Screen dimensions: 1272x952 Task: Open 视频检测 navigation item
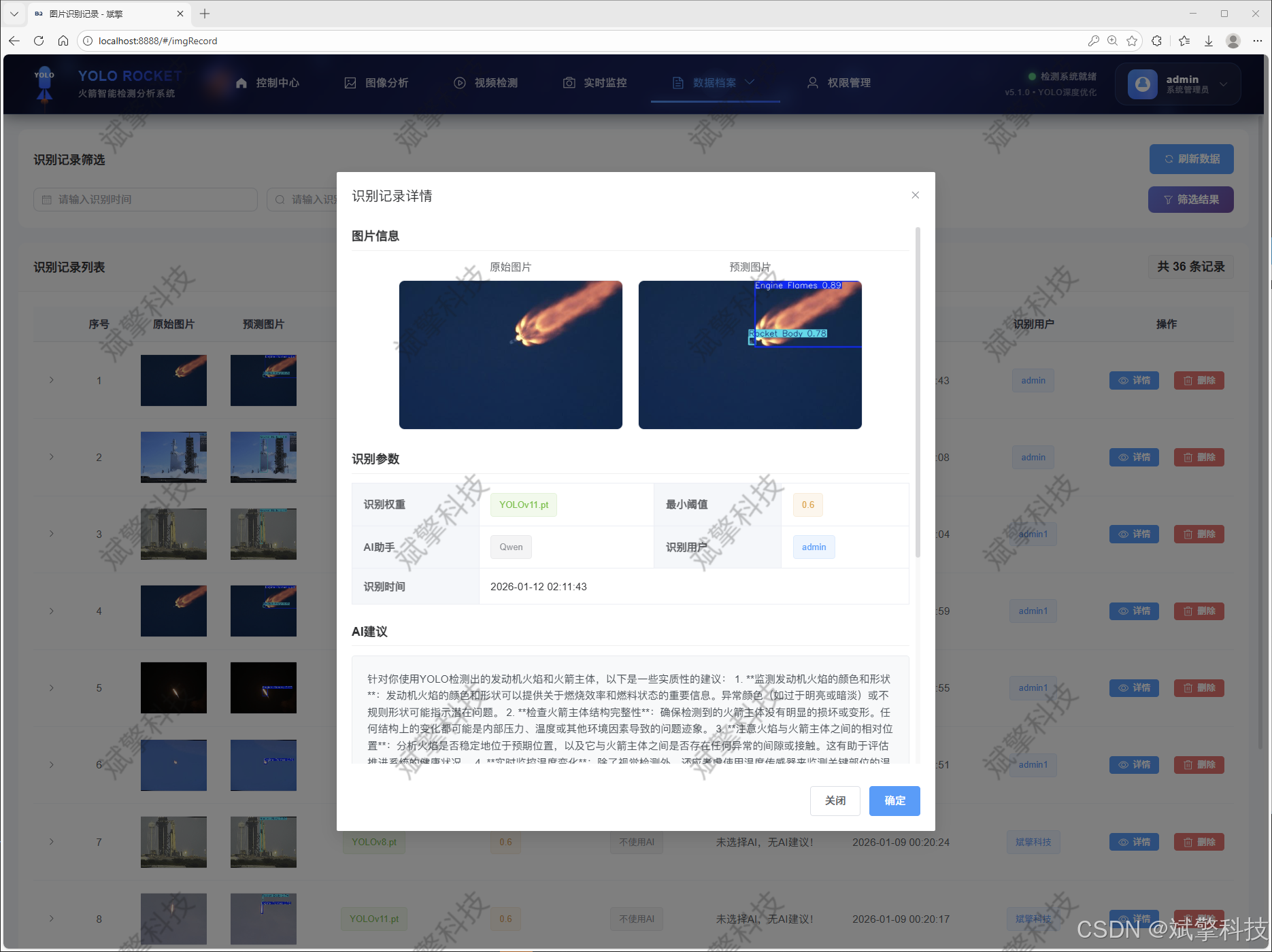pyautogui.click(x=486, y=83)
